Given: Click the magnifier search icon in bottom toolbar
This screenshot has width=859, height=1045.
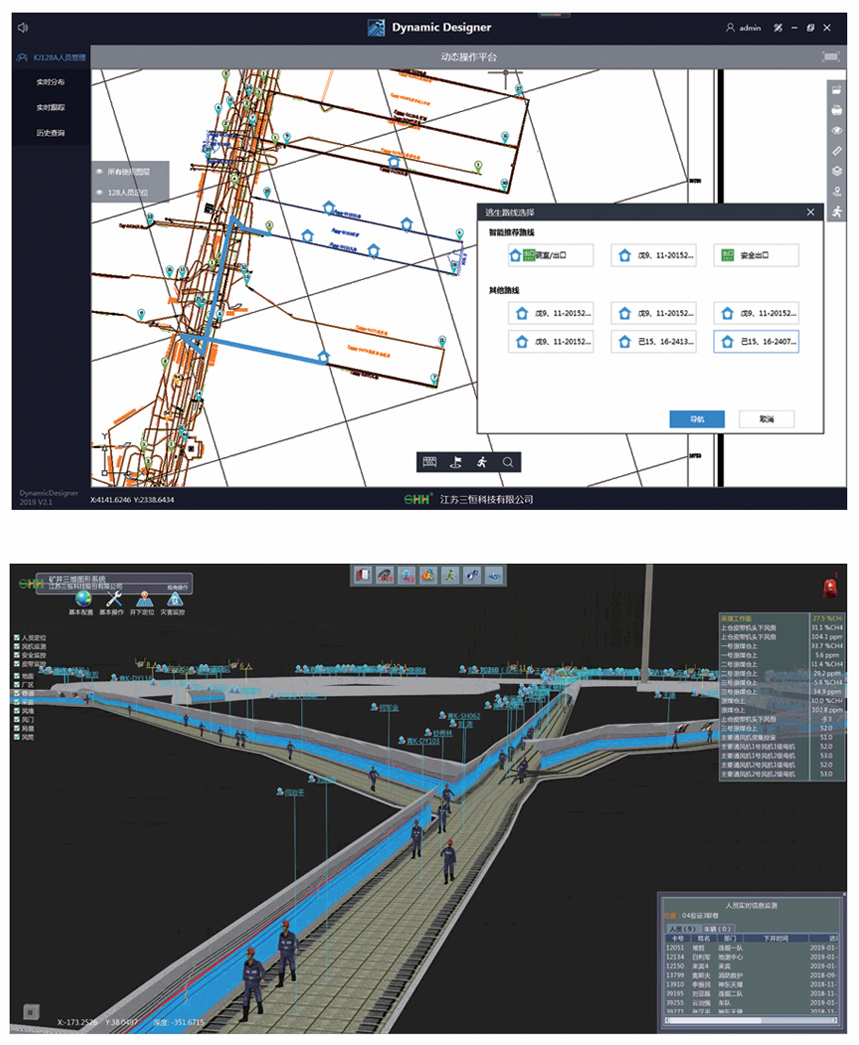Looking at the screenshot, I should 508,462.
